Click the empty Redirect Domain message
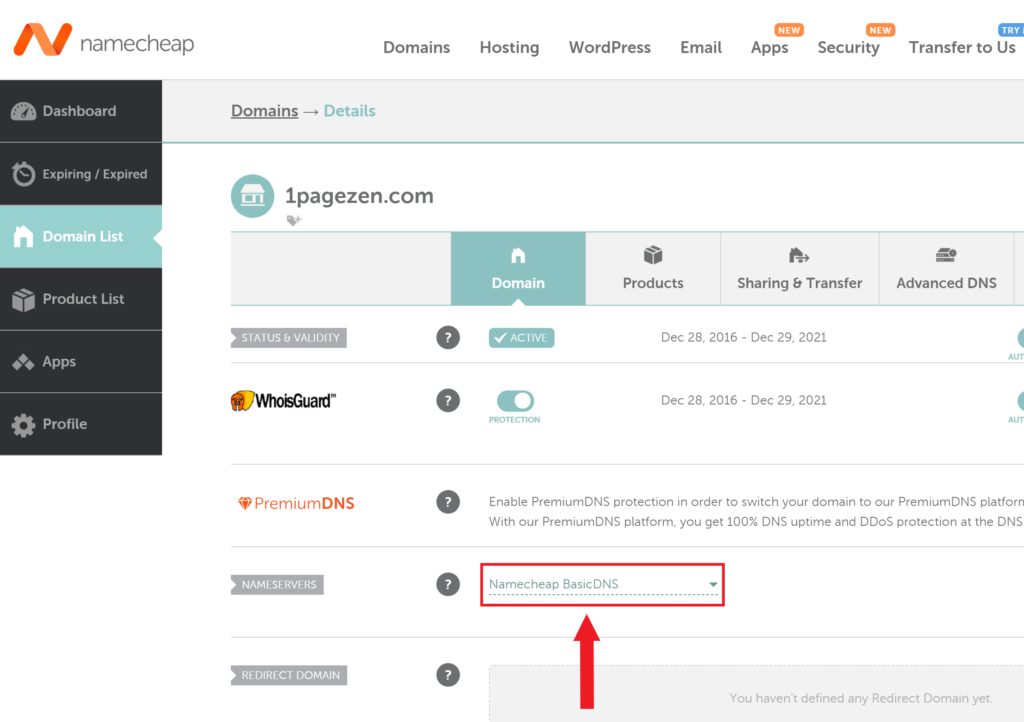 click(x=861, y=698)
